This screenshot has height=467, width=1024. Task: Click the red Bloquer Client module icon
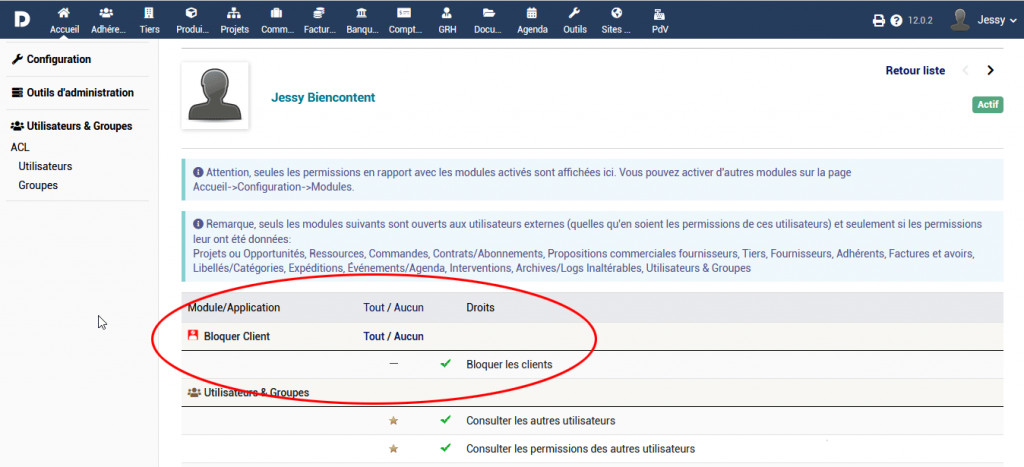click(193, 336)
